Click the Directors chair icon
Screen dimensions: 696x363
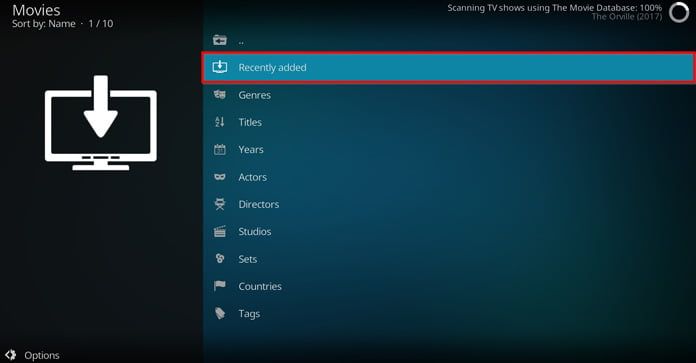[220, 204]
